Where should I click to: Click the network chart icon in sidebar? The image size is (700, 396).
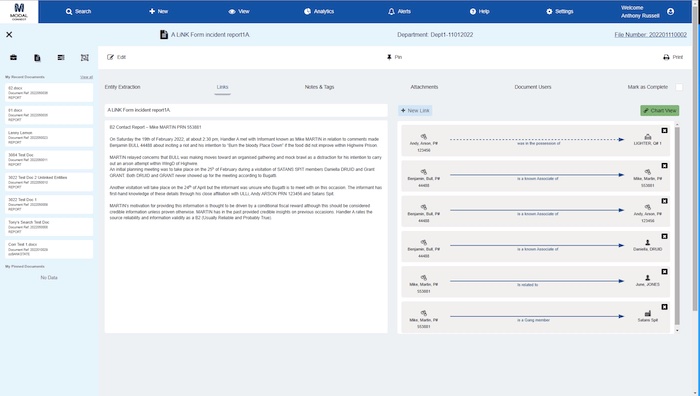[85, 58]
